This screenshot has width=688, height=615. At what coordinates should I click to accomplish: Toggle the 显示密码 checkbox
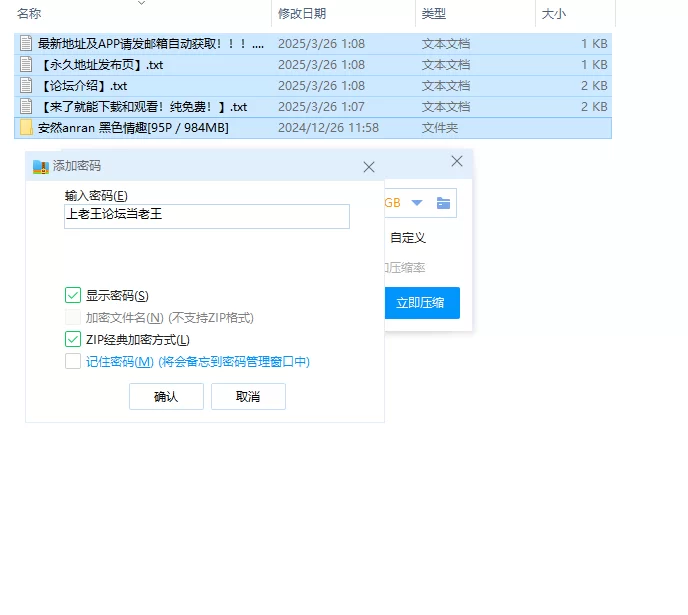(x=73, y=295)
